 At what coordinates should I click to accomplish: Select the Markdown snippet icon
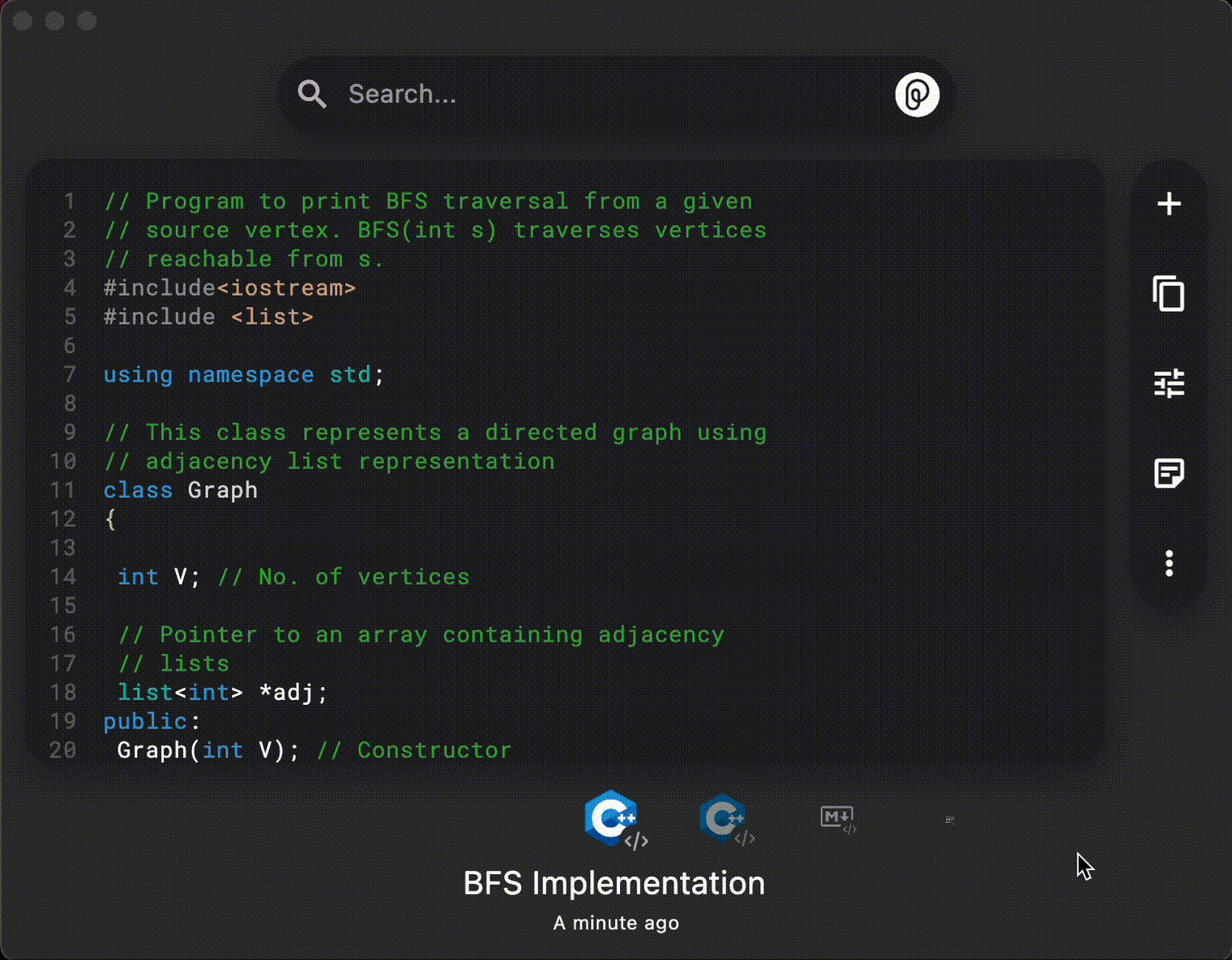point(838,820)
